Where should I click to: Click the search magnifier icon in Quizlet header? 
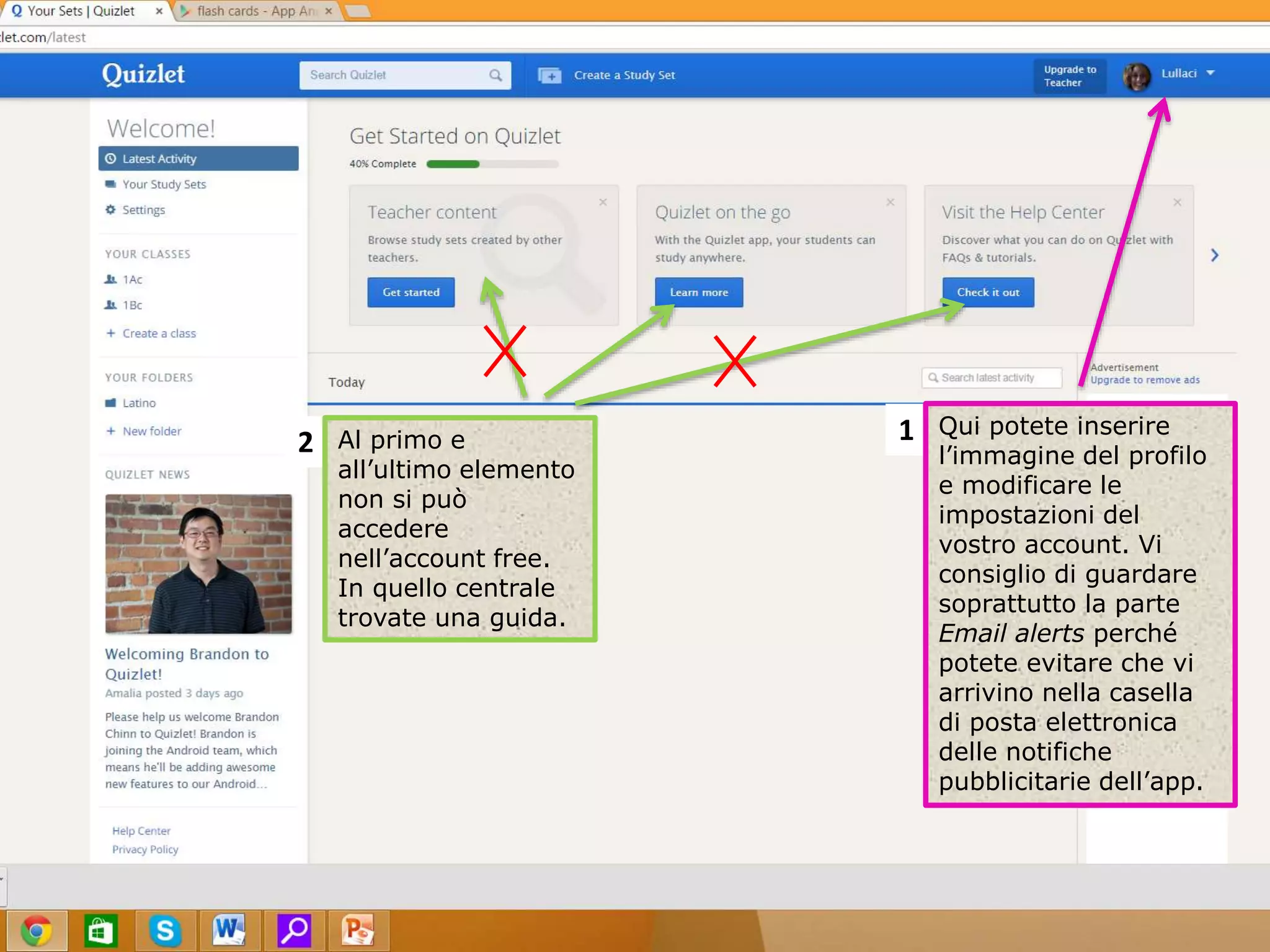495,75
